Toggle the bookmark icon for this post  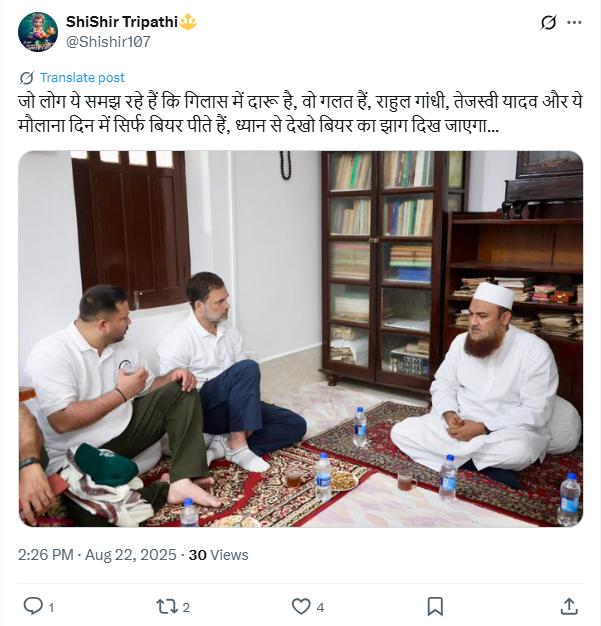(435, 605)
